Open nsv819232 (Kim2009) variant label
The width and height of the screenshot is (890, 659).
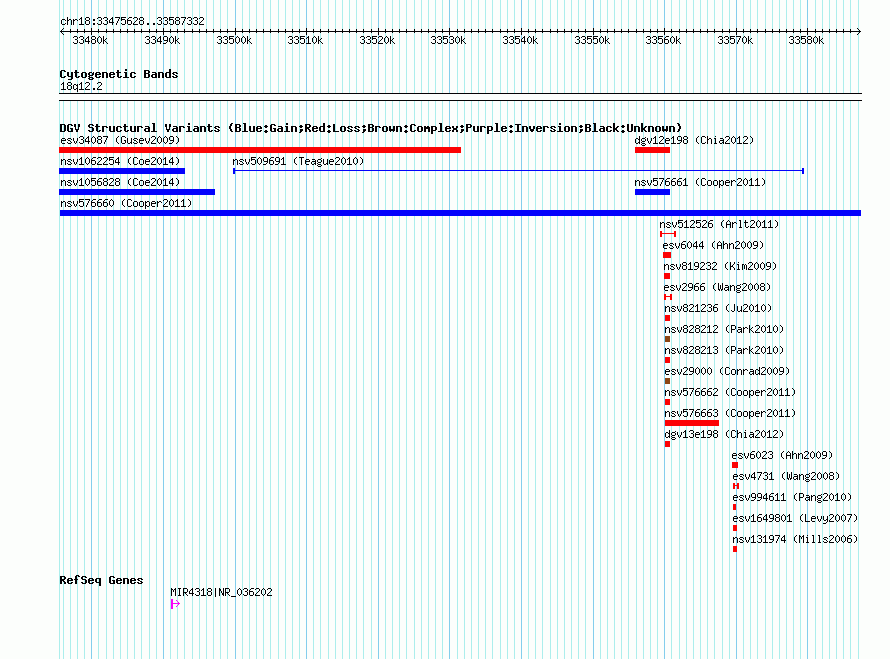point(720,266)
